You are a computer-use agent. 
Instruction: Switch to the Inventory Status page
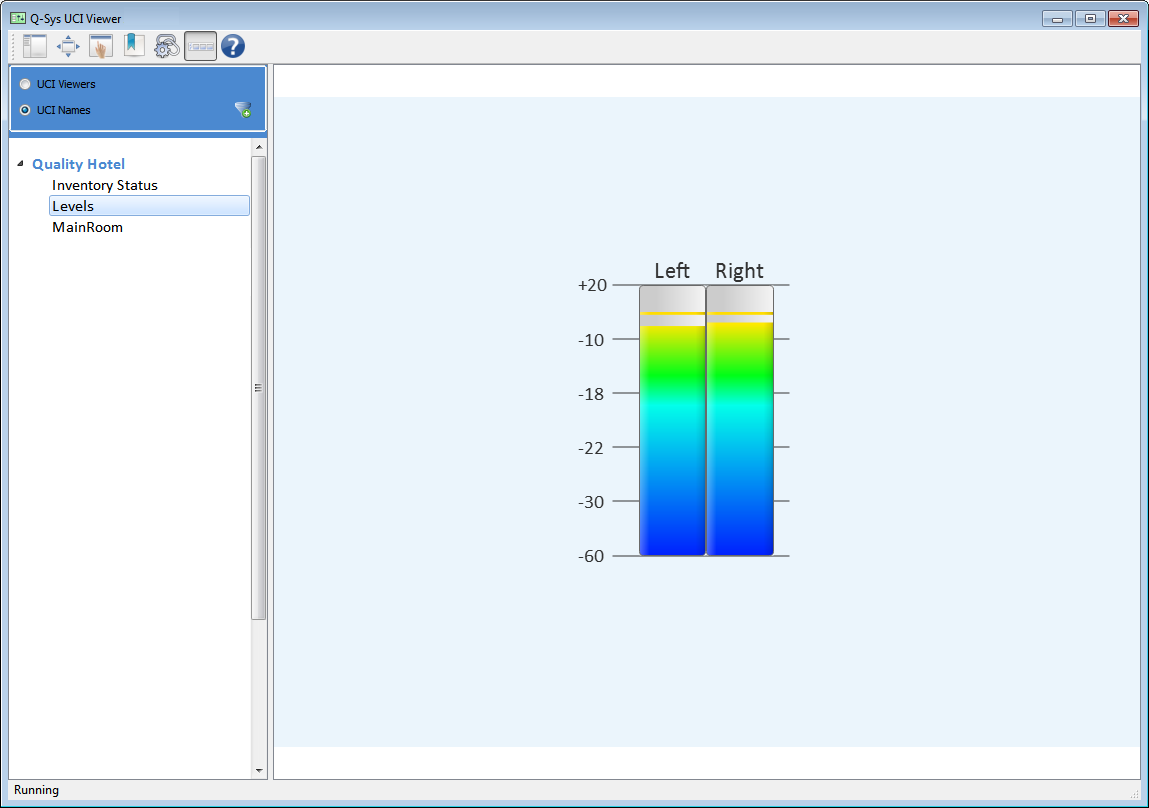104,185
